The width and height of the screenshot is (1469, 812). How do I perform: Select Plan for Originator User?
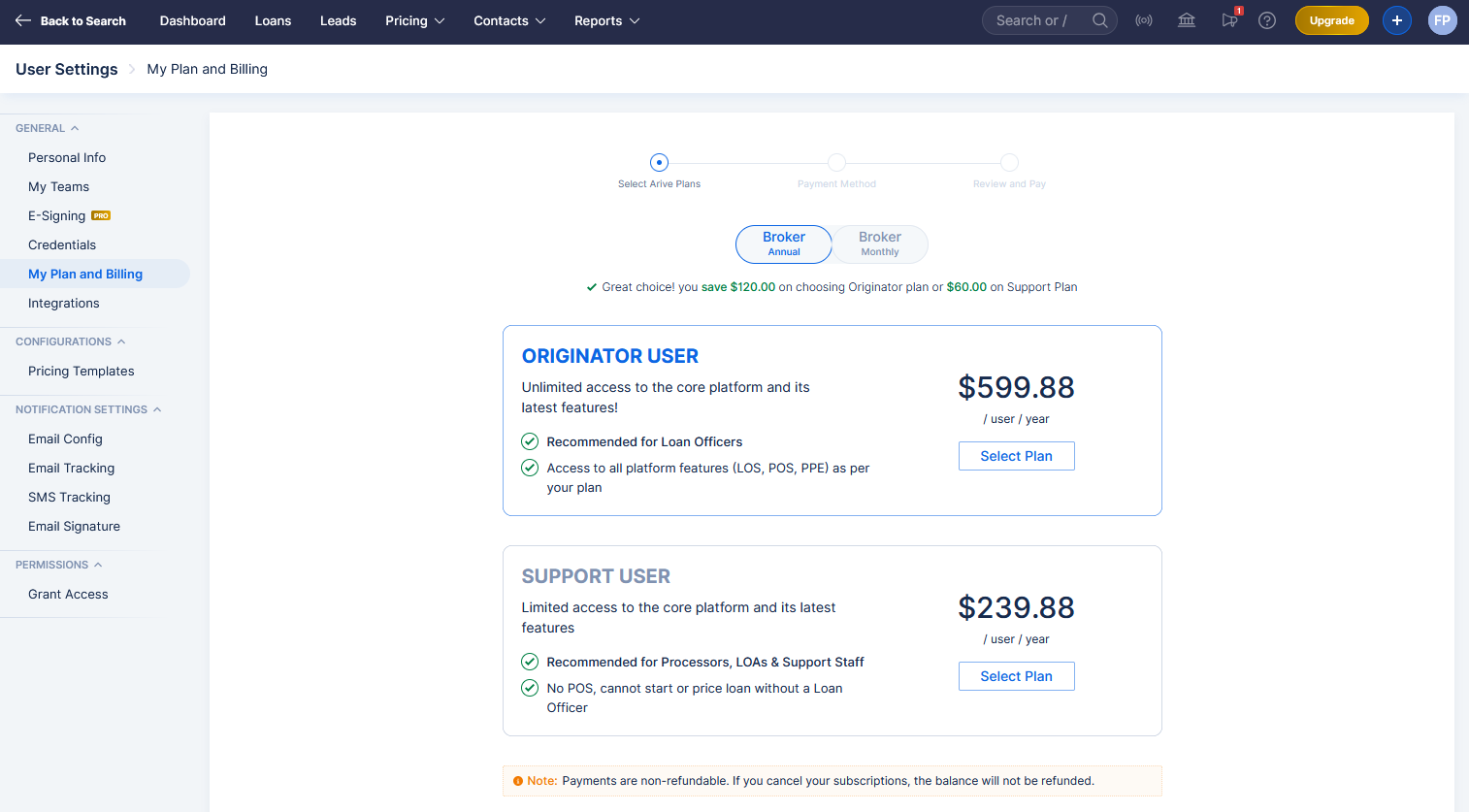click(x=1016, y=456)
